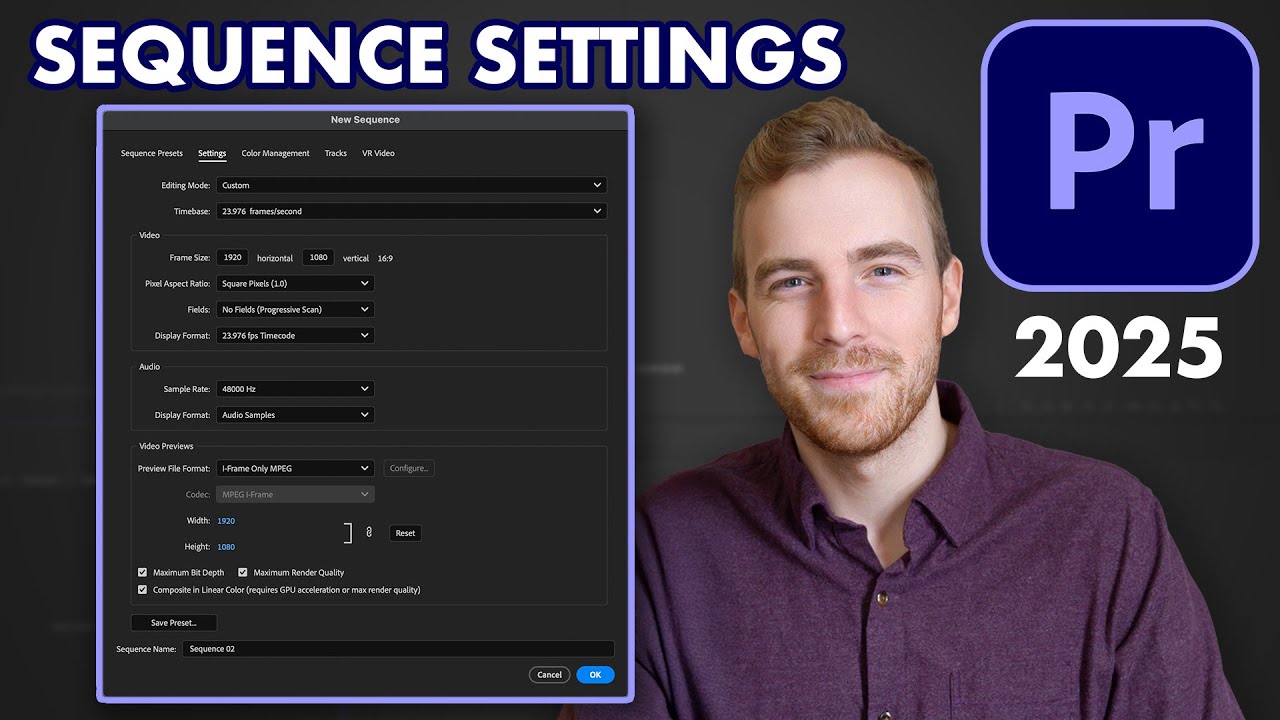Viewport: 1280px width, 720px height.
Task: Open the Editing Mode dropdown
Action: [411, 185]
